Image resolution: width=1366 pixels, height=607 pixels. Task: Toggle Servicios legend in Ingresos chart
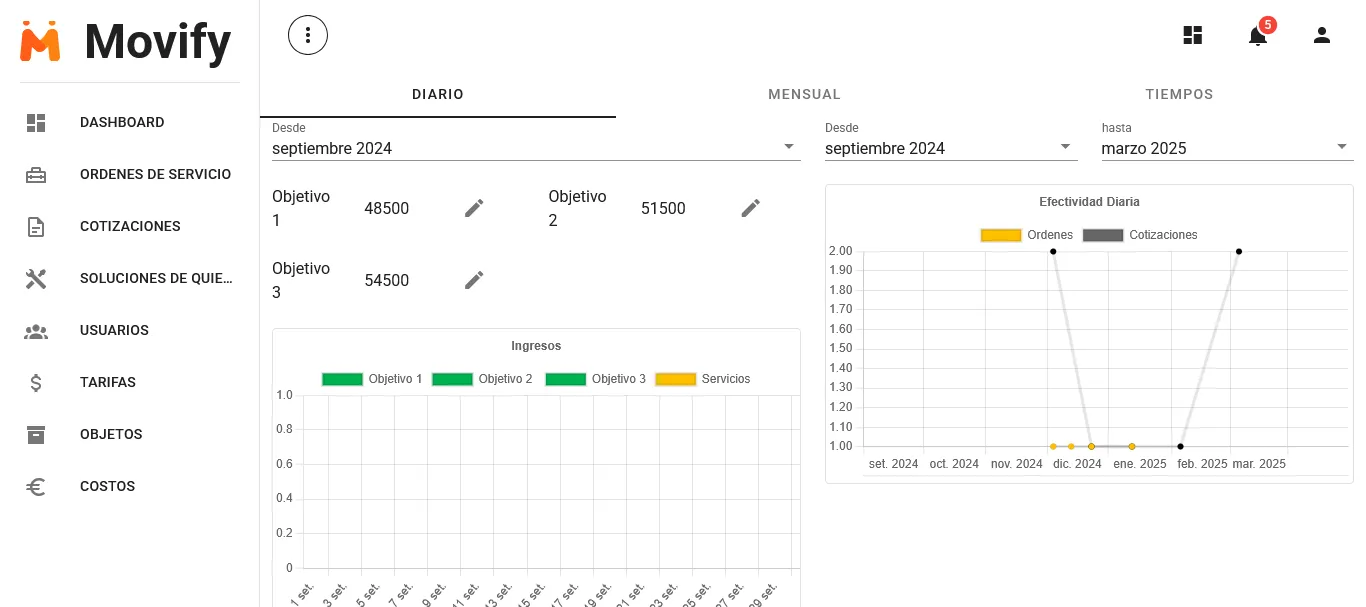[702, 379]
